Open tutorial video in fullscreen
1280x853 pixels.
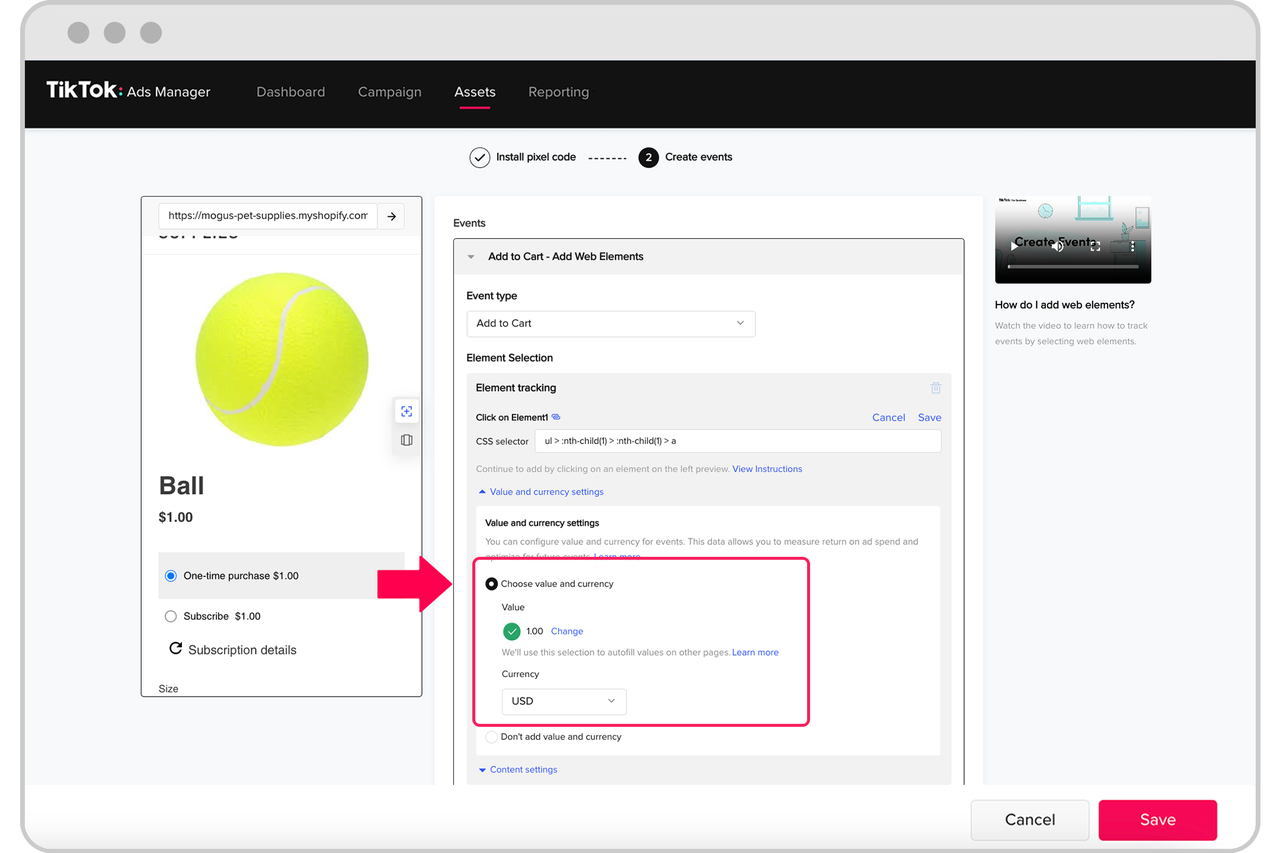click(1095, 246)
